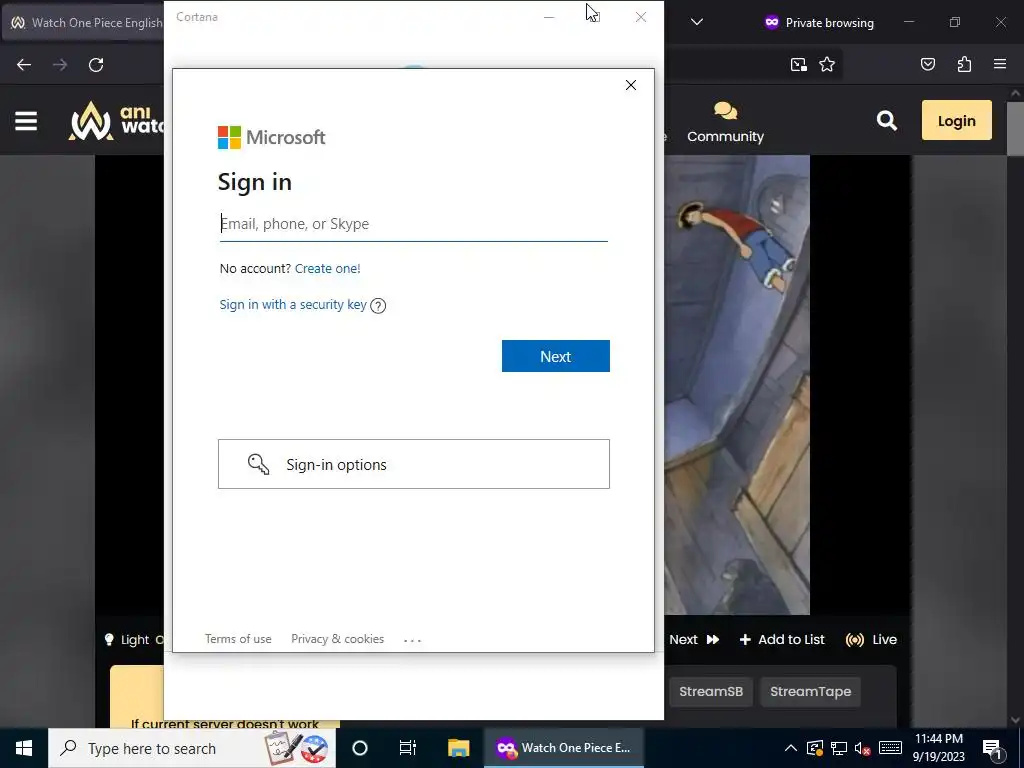Click the site search magnifier icon
The width and height of the screenshot is (1024, 768).
coord(886,120)
